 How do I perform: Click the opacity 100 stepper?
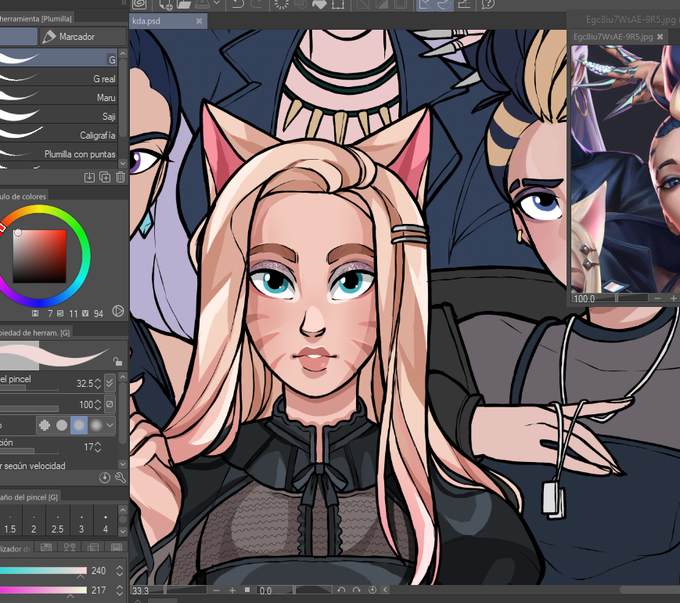98,405
